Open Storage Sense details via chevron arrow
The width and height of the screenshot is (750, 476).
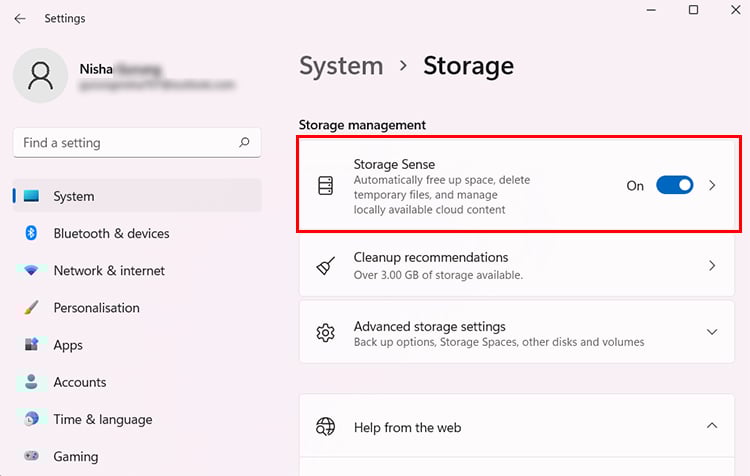point(712,186)
